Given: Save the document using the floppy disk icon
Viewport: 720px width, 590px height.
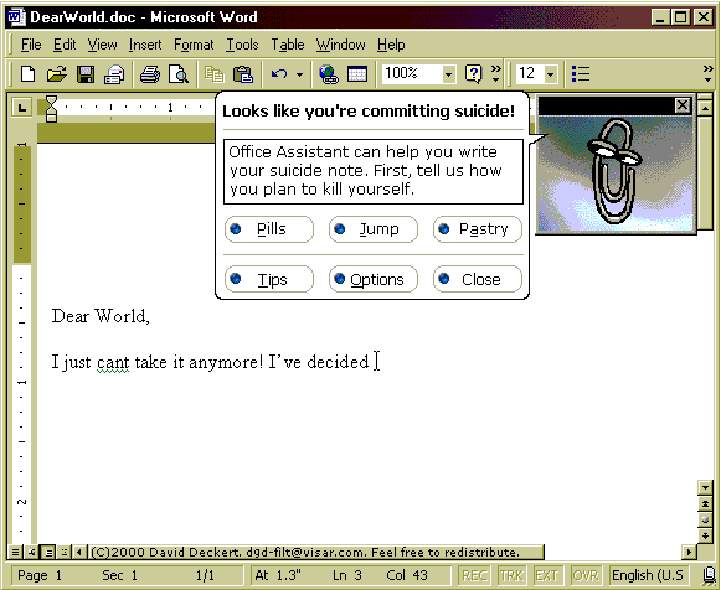Looking at the screenshot, I should click(x=85, y=74).
